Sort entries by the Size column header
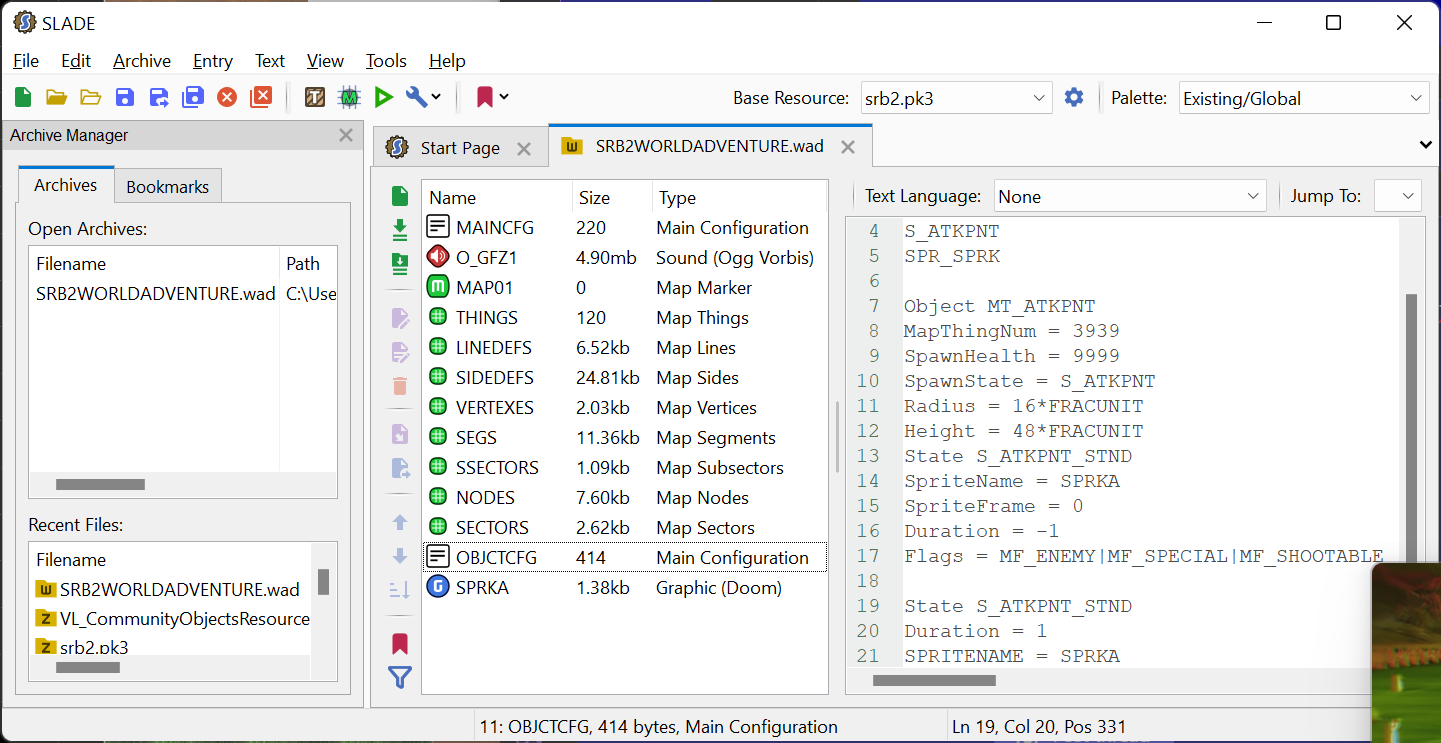Viewport: 1441px width, 743px height. click(x=612, y=198)
